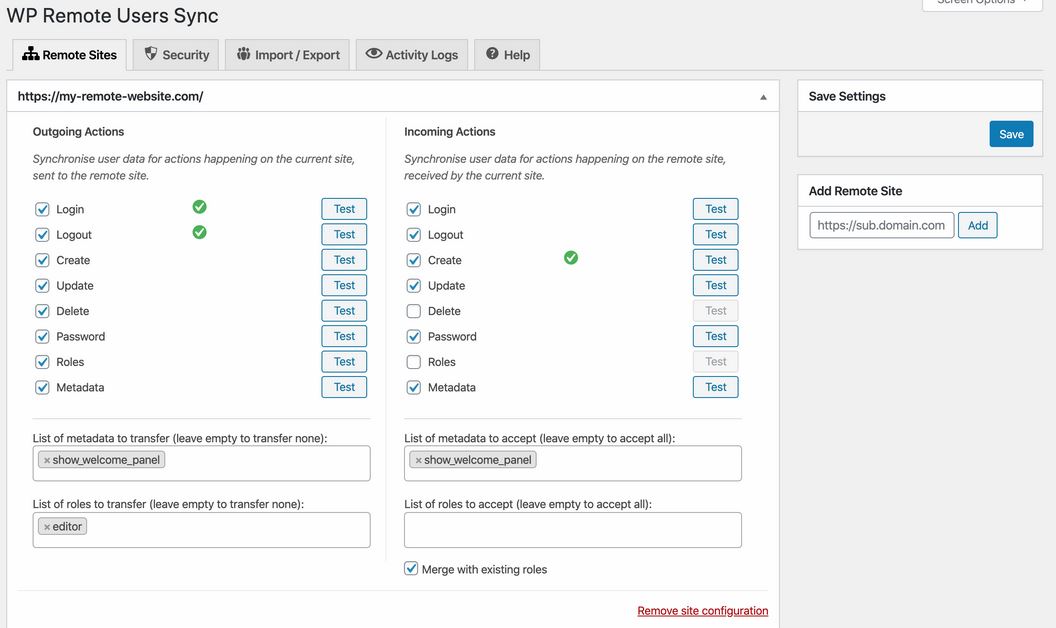Remove the incoming show_welcome_panel metadata tag
Screen dimensions: 1056x628
(x=418, y=460)
